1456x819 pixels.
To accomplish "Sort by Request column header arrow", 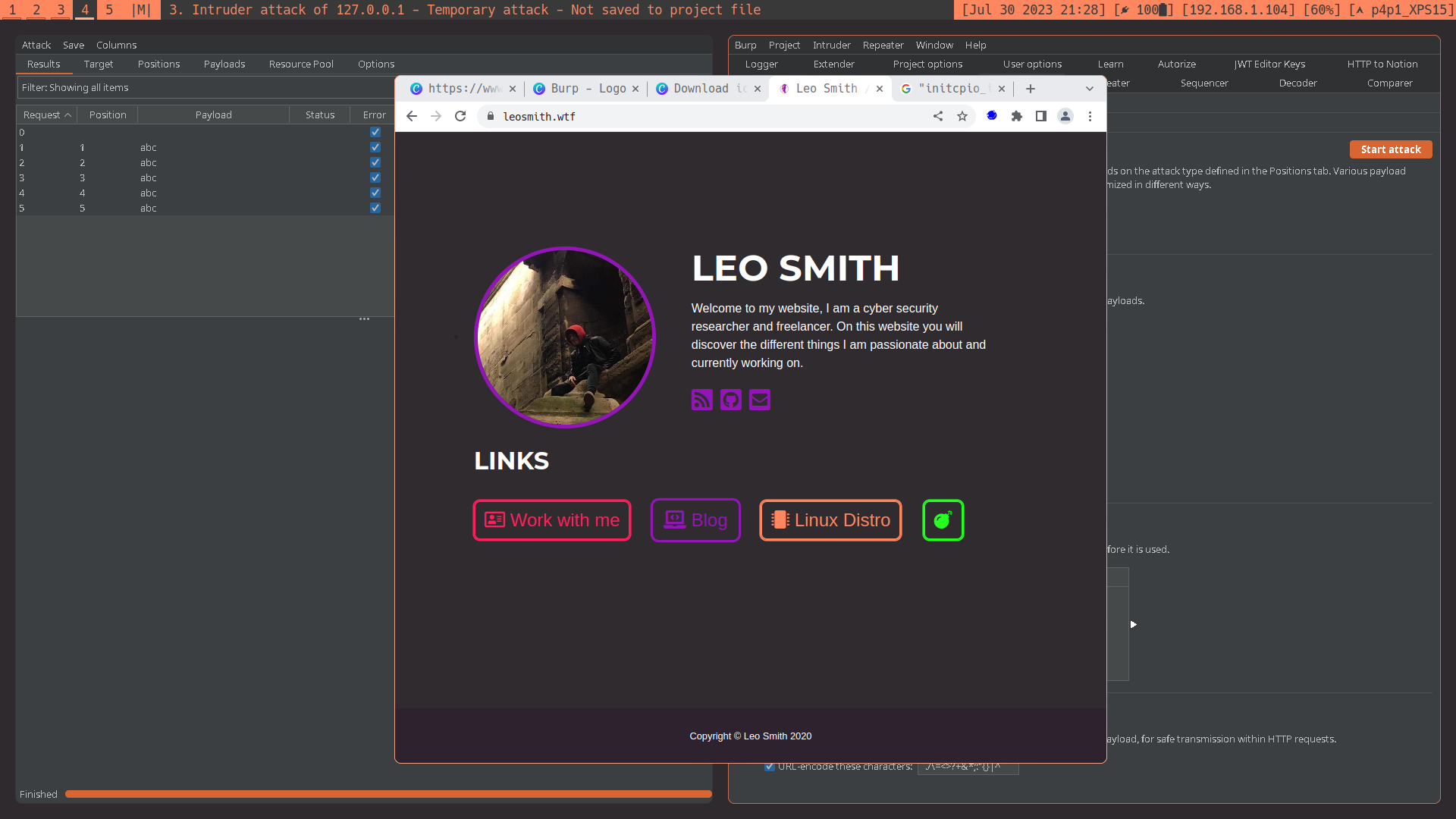I will coord(68,115).
